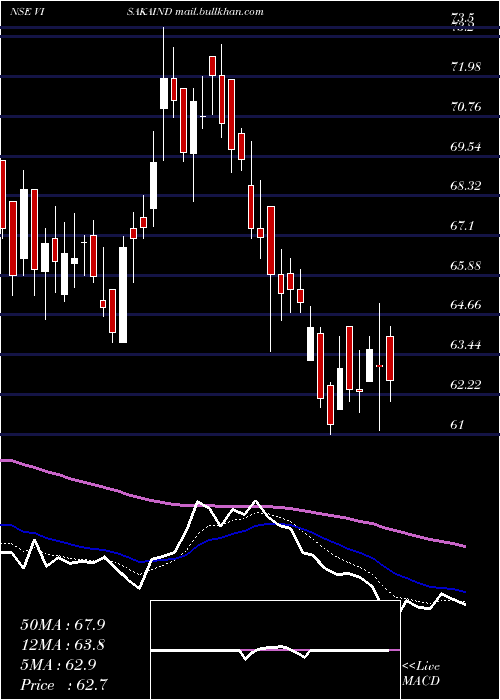
Task: Click the 62.22 price axis label
Action: coord(467,384)
